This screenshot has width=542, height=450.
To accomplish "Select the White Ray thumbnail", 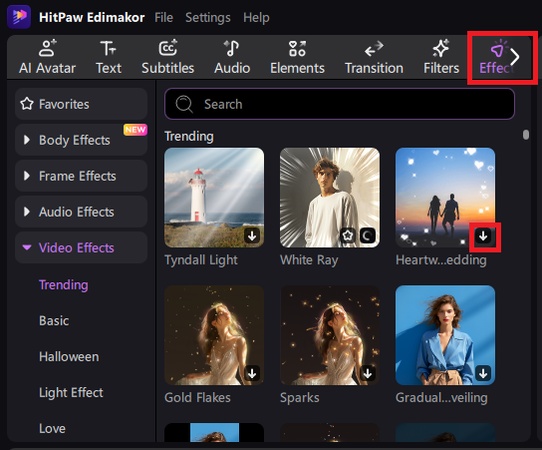I will click(x=329, y=197).
